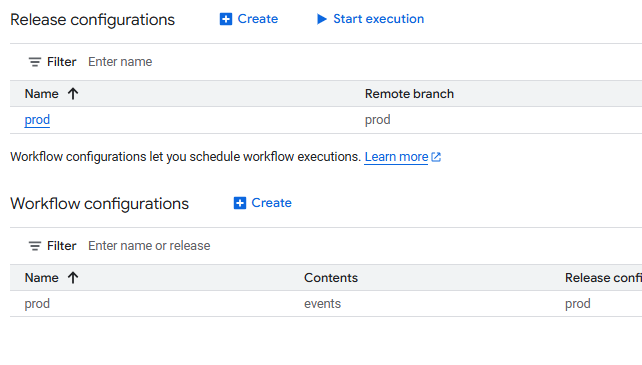
Task: Click the Release configurations filter icon
Action: [35, 62]
